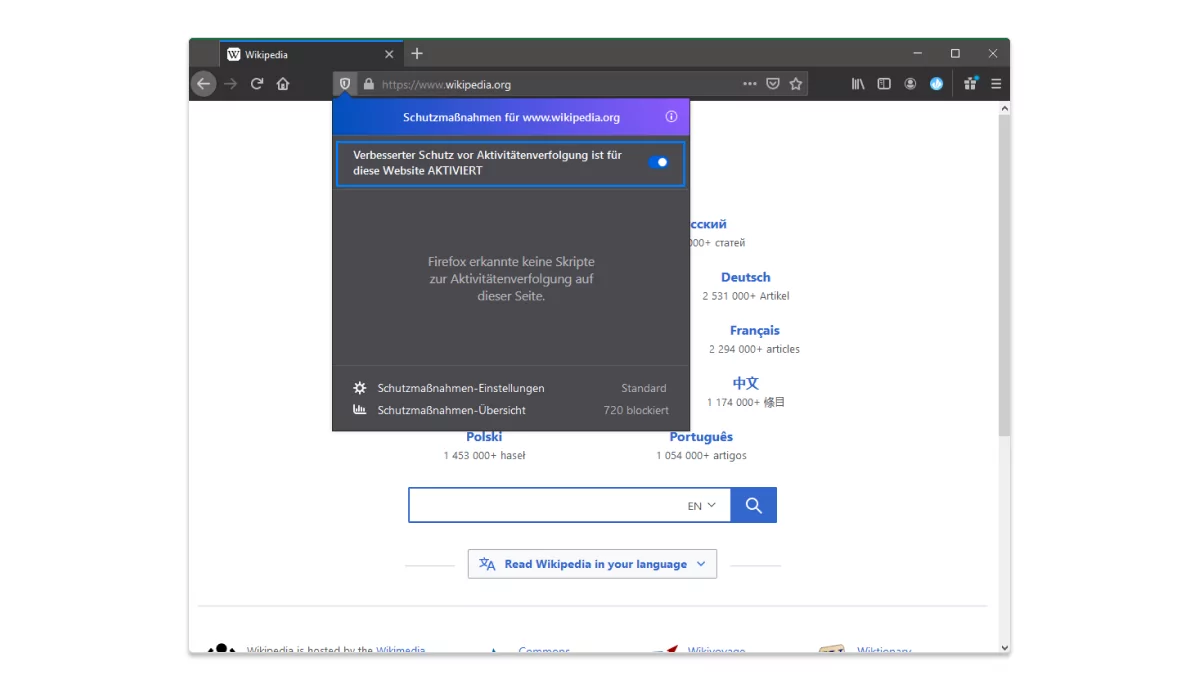The width and height of the screenshot is (1200, 700).
Task: Click the Wikipedia favicon on the tab
Action: click(x=234, y=54)
